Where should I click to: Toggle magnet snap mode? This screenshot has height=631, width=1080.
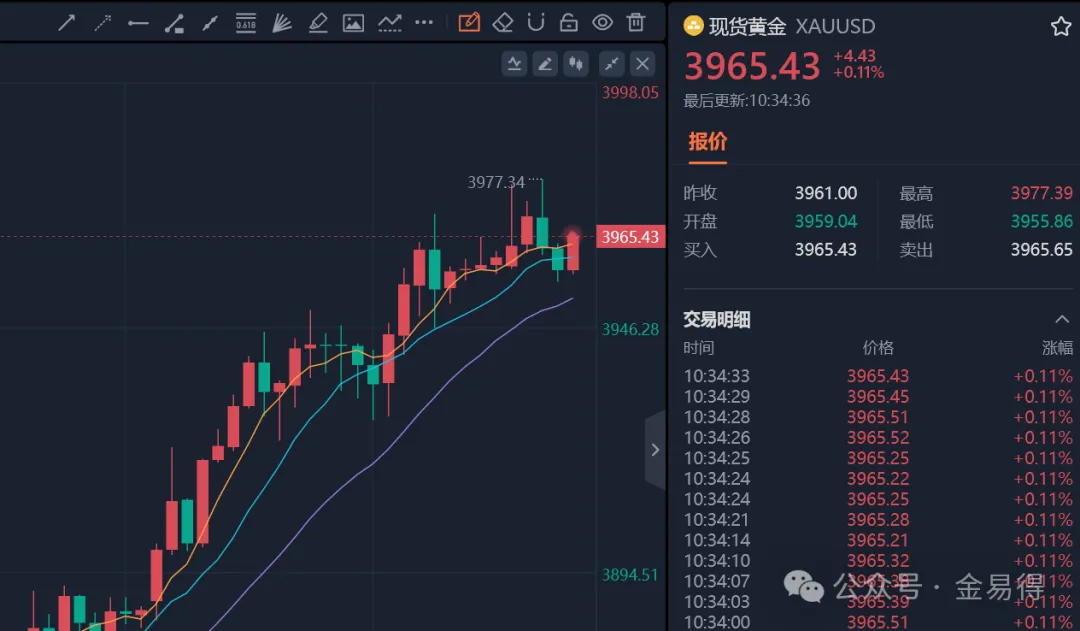[x=536, y=22]
